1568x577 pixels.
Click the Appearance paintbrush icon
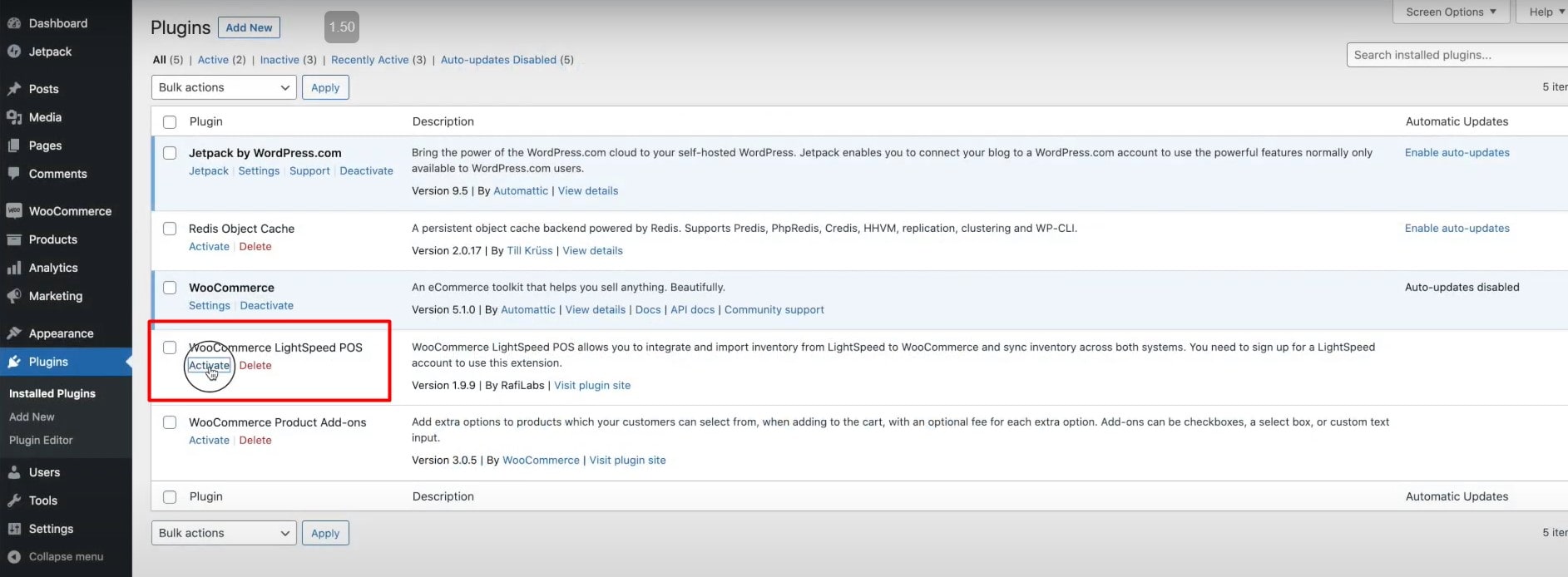tap(14, 333)
